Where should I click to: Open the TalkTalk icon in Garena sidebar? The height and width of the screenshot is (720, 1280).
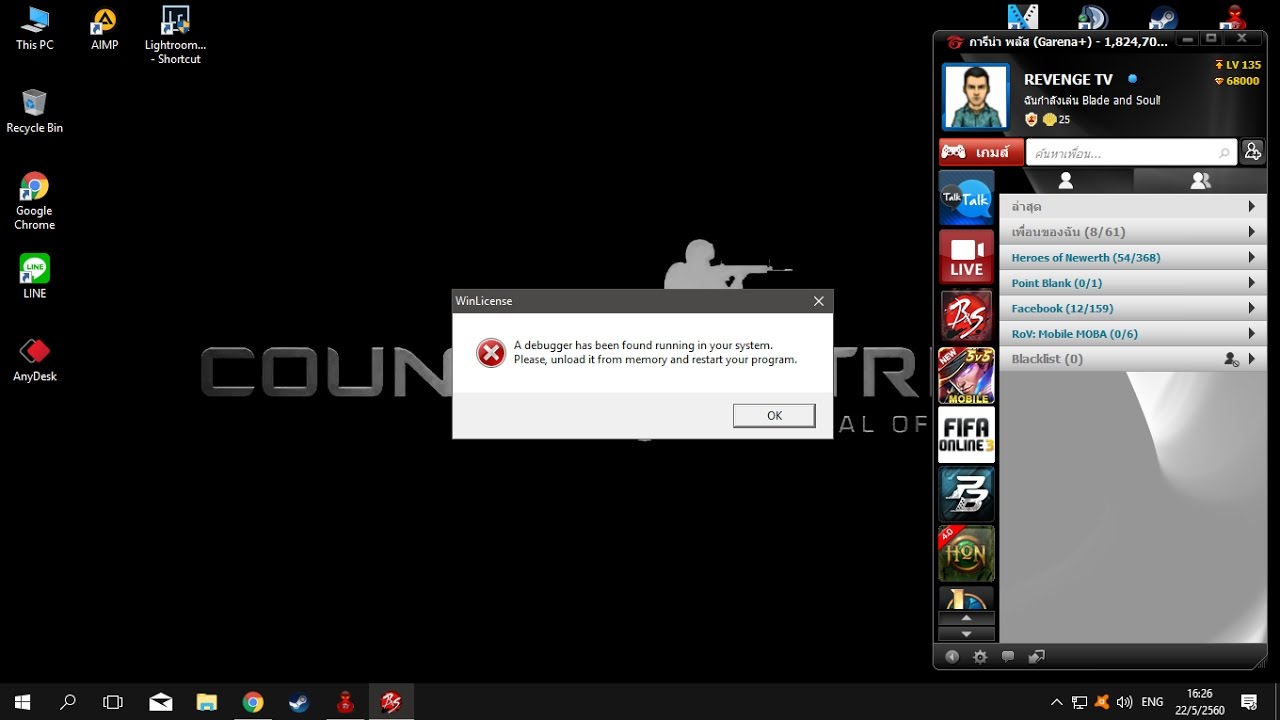coord(966,198)
